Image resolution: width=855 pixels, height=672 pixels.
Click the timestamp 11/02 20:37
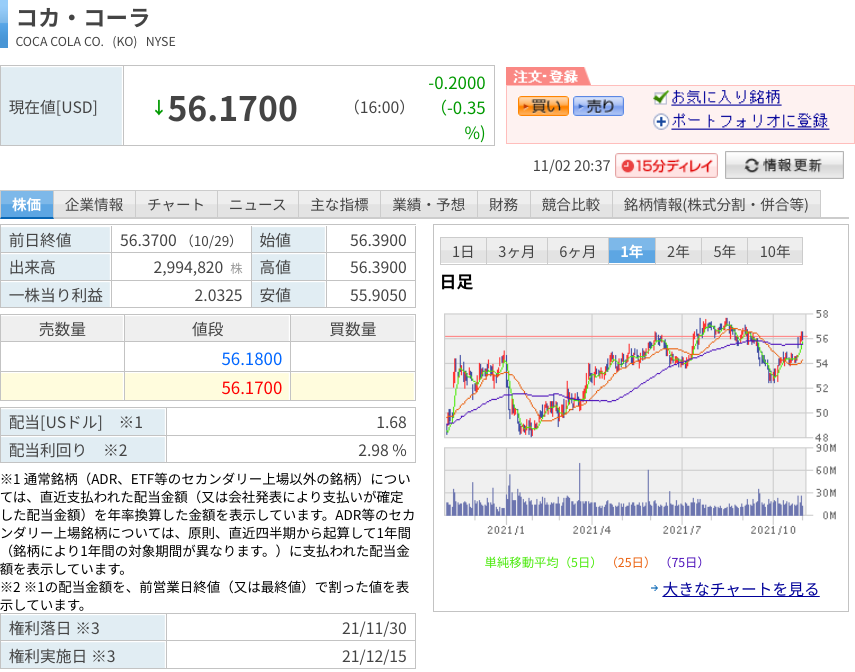(571, 166)
